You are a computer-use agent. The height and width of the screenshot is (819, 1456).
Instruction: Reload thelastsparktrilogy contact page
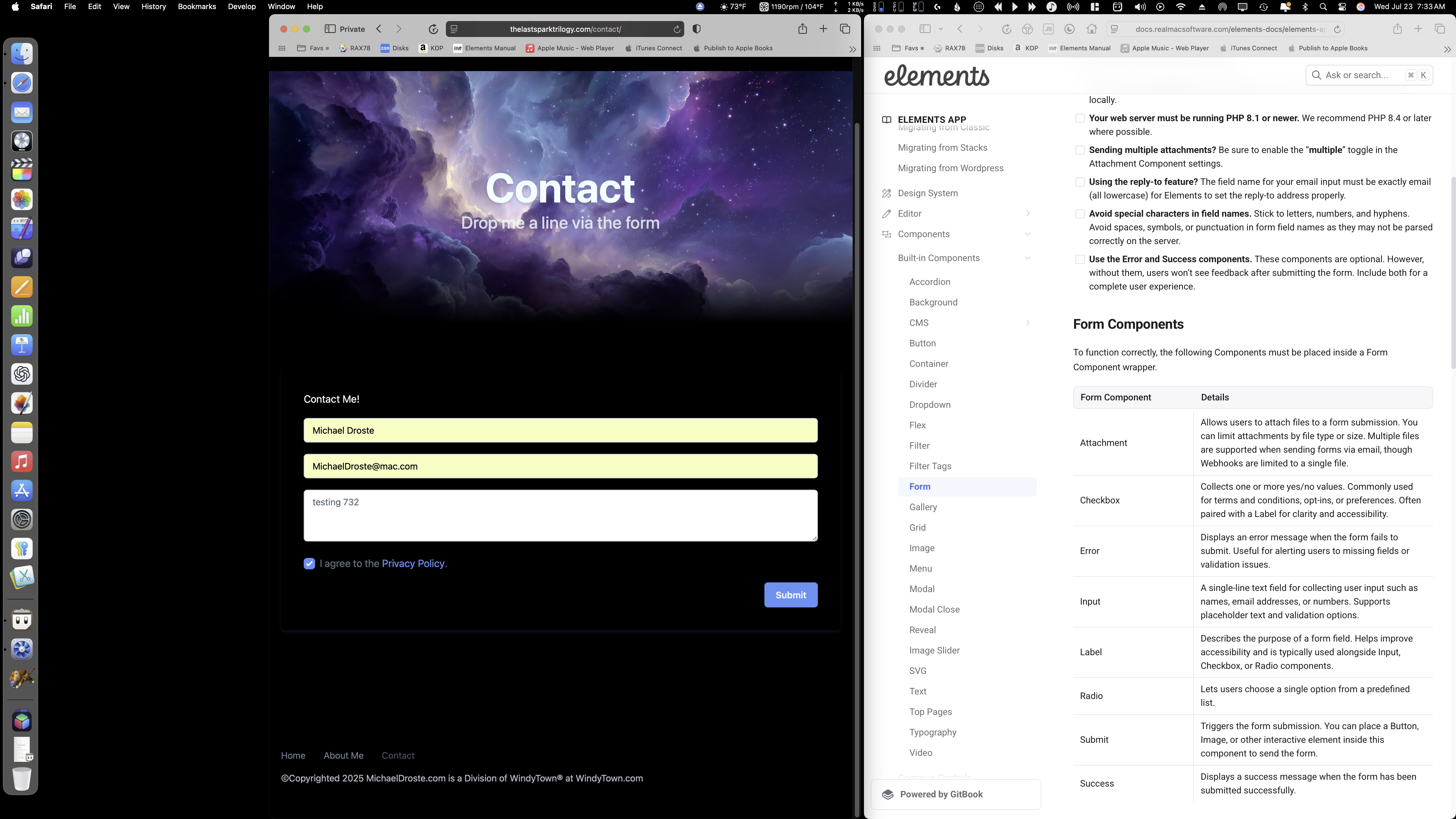point(677,29)
